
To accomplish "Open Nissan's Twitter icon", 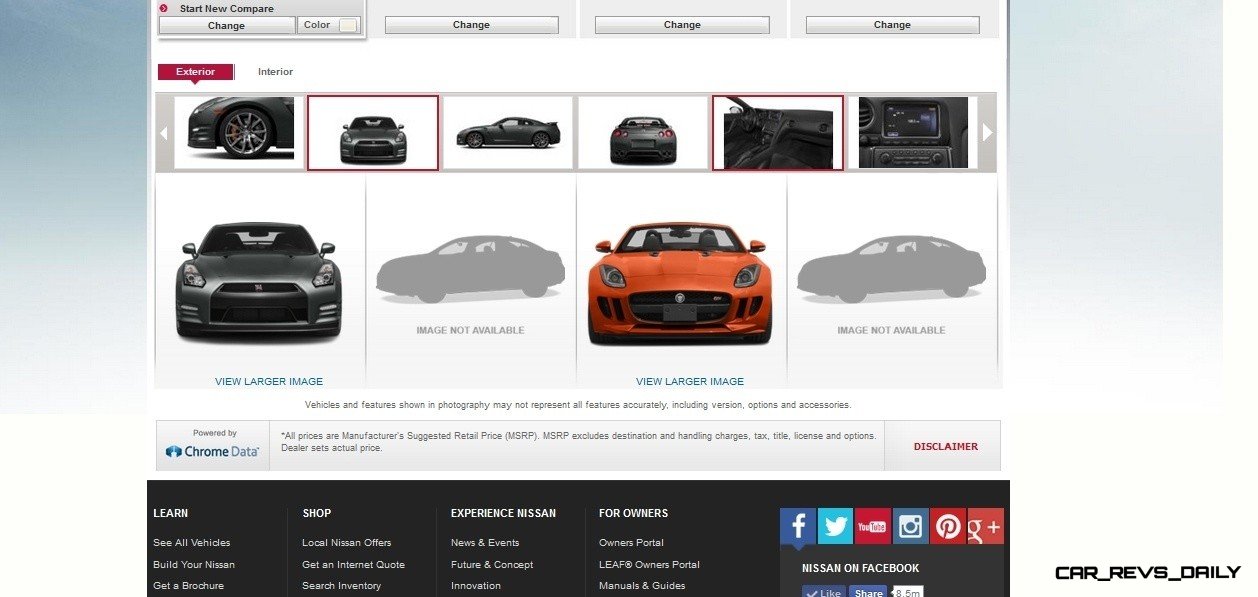I will 835,526.
